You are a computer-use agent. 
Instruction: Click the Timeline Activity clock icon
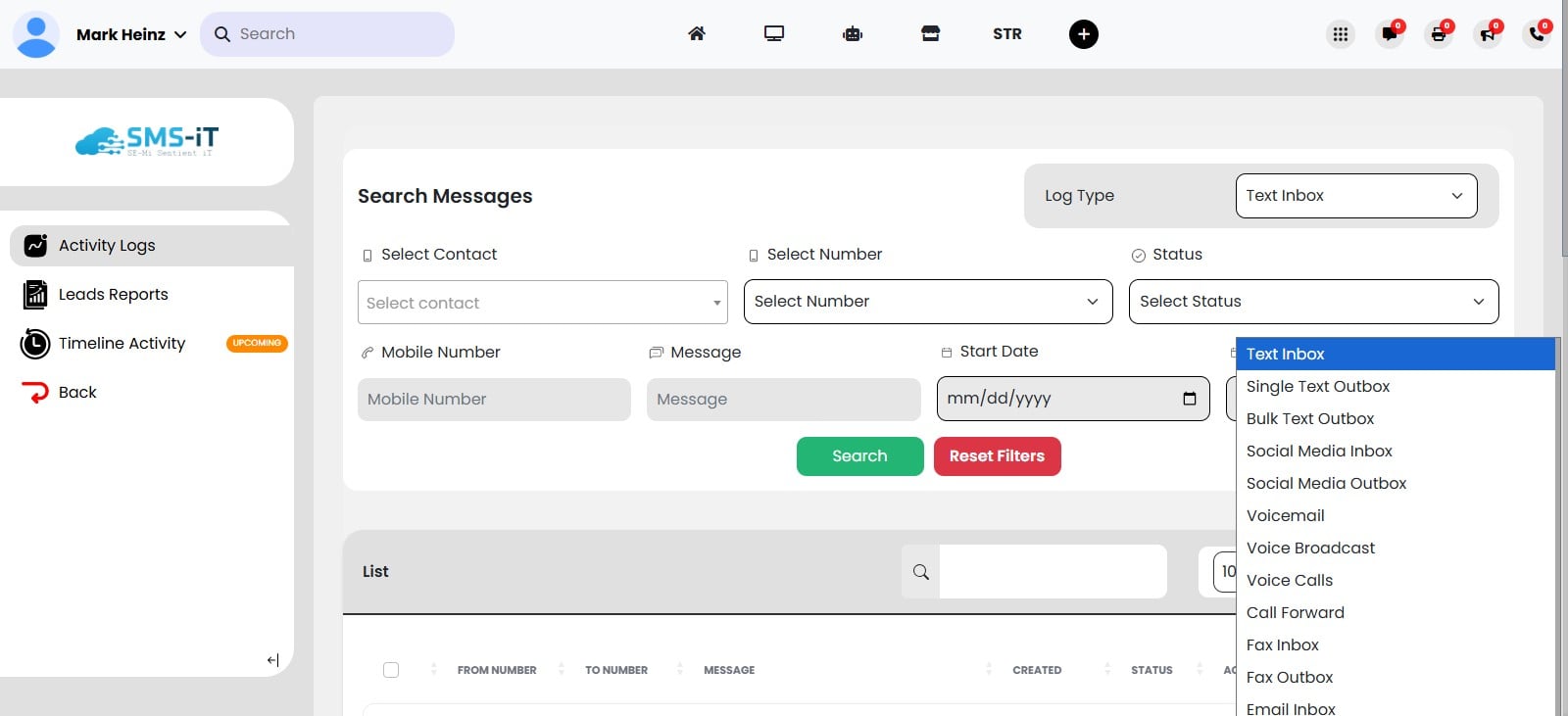35,344
